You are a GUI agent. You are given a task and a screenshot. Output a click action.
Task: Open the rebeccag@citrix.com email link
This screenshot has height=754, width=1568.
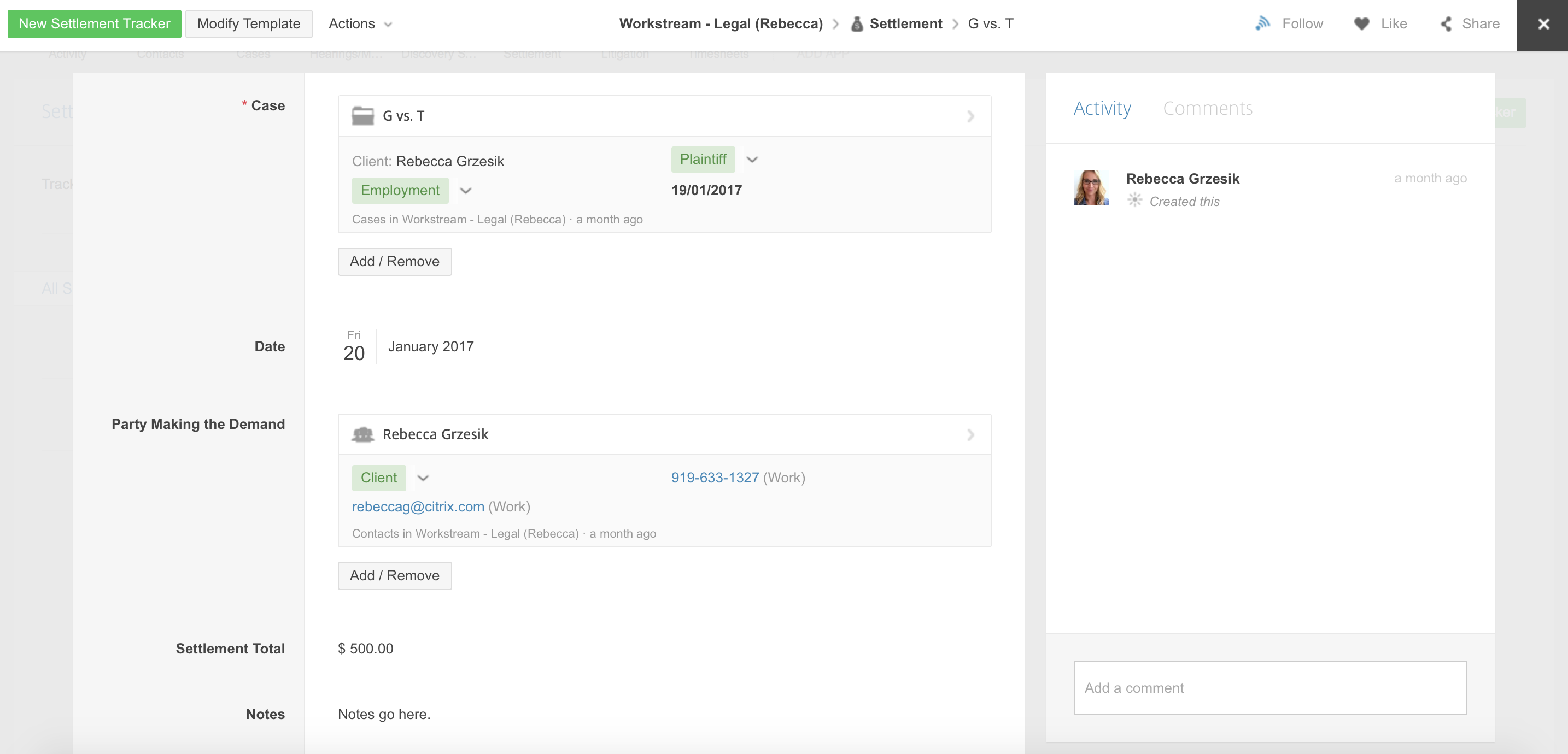point(418,506)
